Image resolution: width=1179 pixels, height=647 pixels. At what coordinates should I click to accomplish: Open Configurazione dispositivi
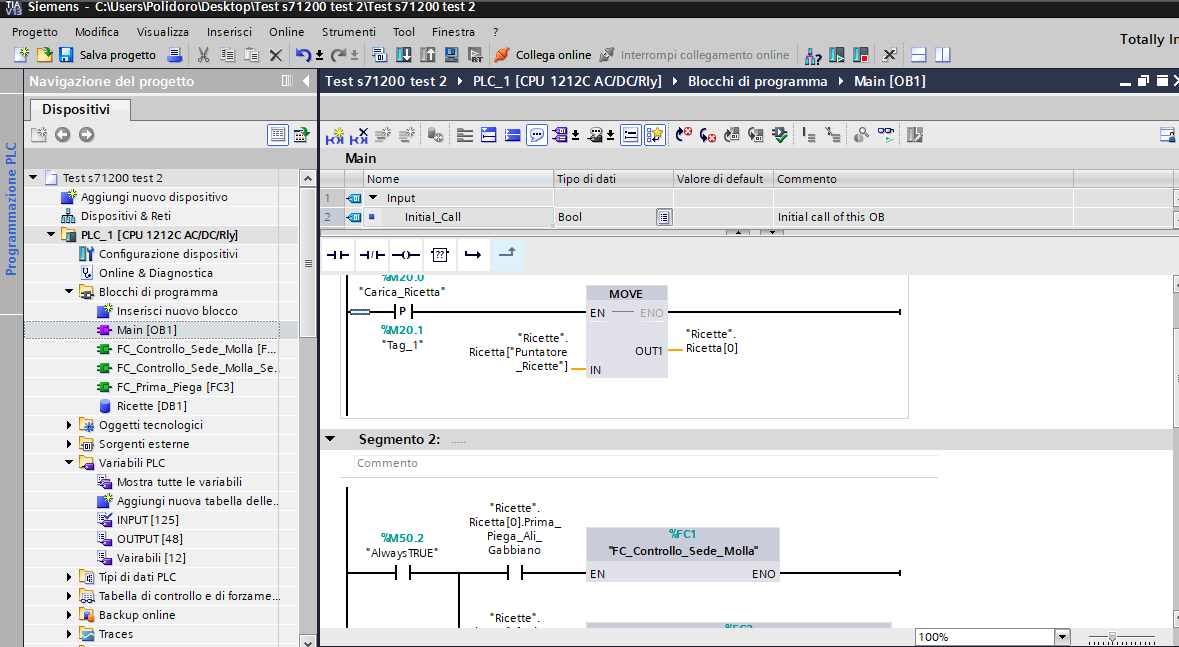pos(168,254)
